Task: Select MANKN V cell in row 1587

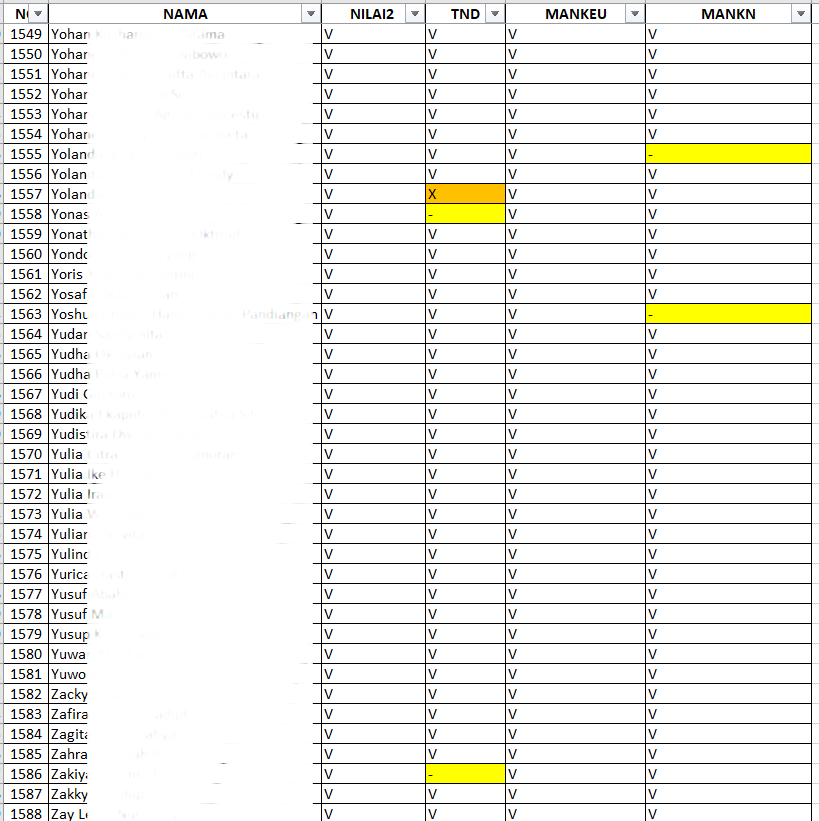Action: (x=728, y=794)
